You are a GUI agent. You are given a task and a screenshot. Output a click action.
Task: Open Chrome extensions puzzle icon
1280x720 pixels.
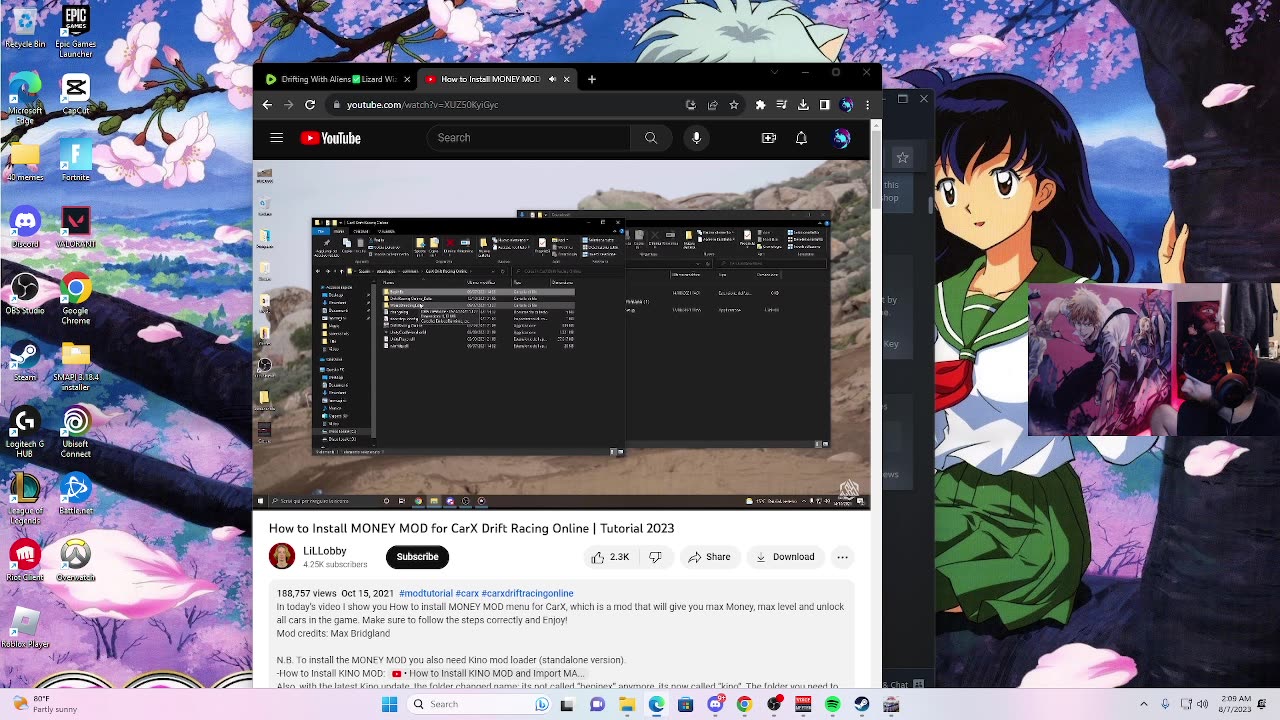tap(760, 104)
